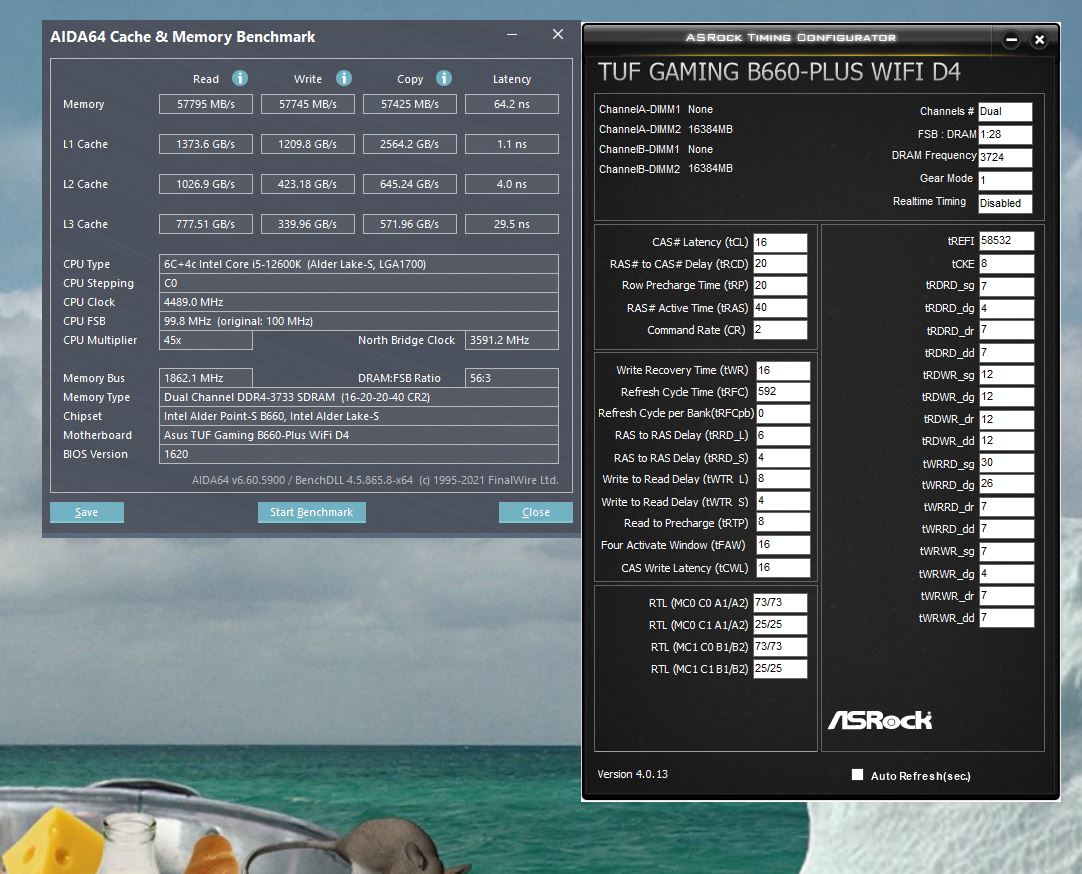Viewport: 1082px width, 874px height.
Task: Click the tRDRD_dg field
Action: [1007, 308]
